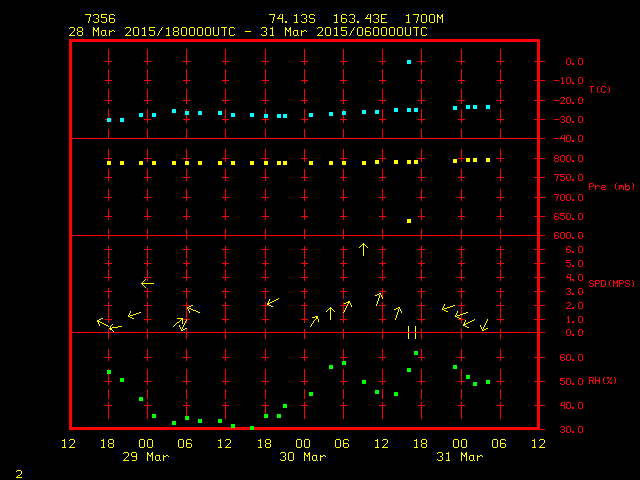Click the 800.0 pressure tick label

coord(568,158)
